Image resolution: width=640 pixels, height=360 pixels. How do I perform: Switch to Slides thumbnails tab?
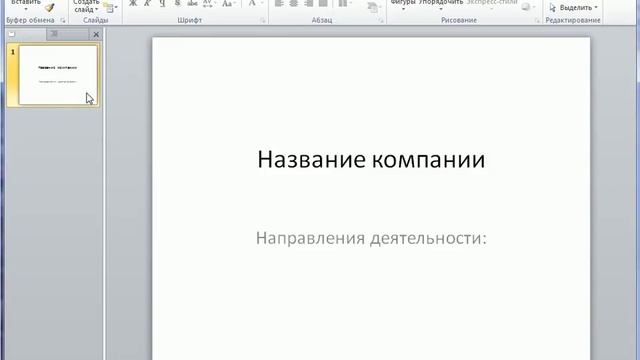tap(26, 34)
